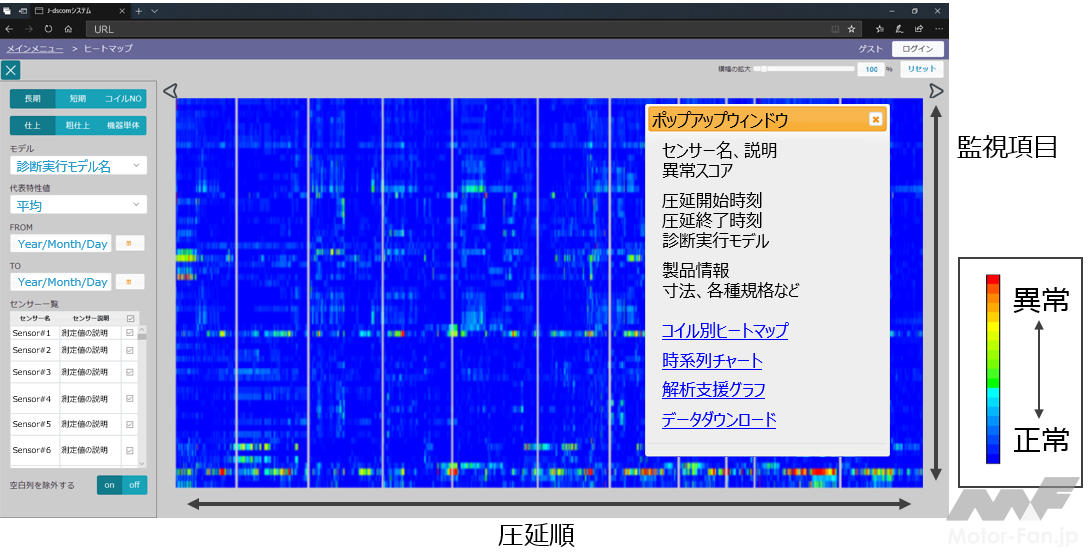
Task: Open the TO date calendar picker
Action: (x=130, y=282)
